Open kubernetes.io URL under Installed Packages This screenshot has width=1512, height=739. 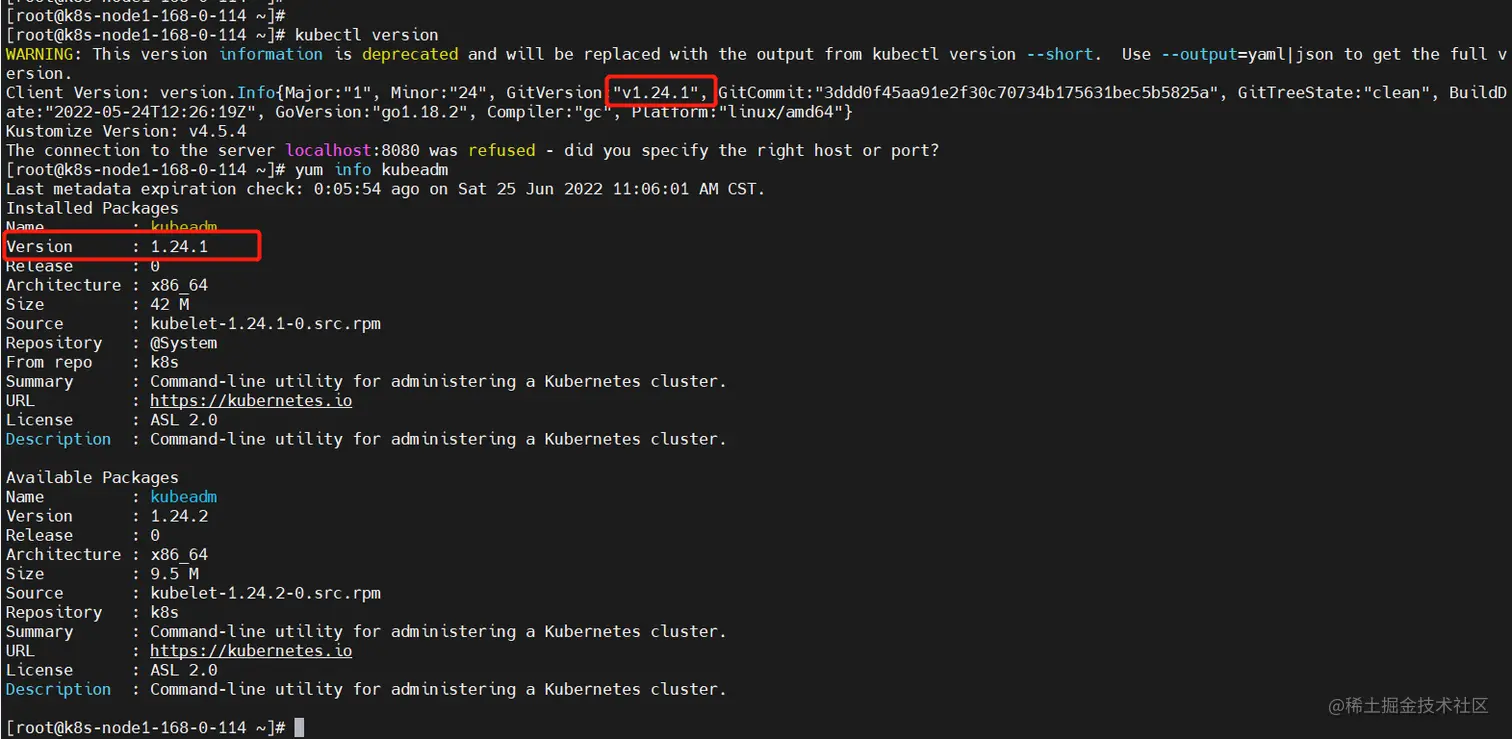(251, 400)
